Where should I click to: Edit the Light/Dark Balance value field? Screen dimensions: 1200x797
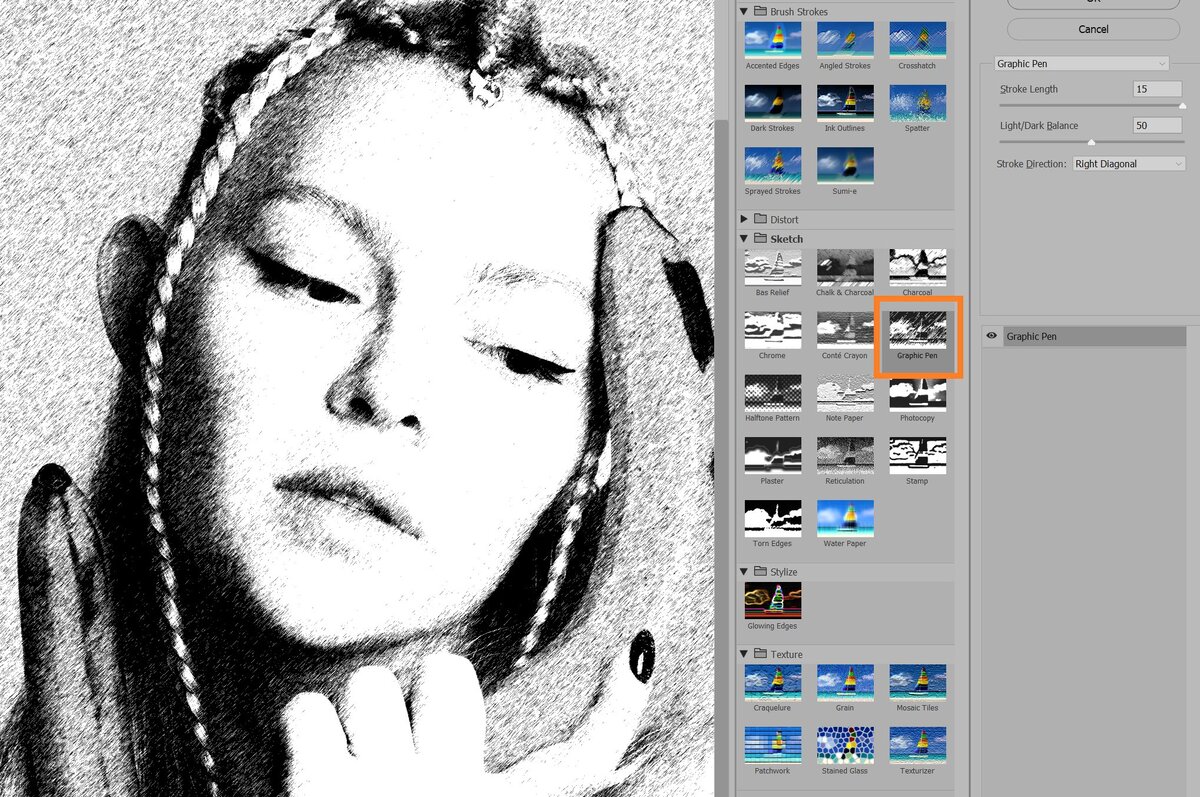1157,126
